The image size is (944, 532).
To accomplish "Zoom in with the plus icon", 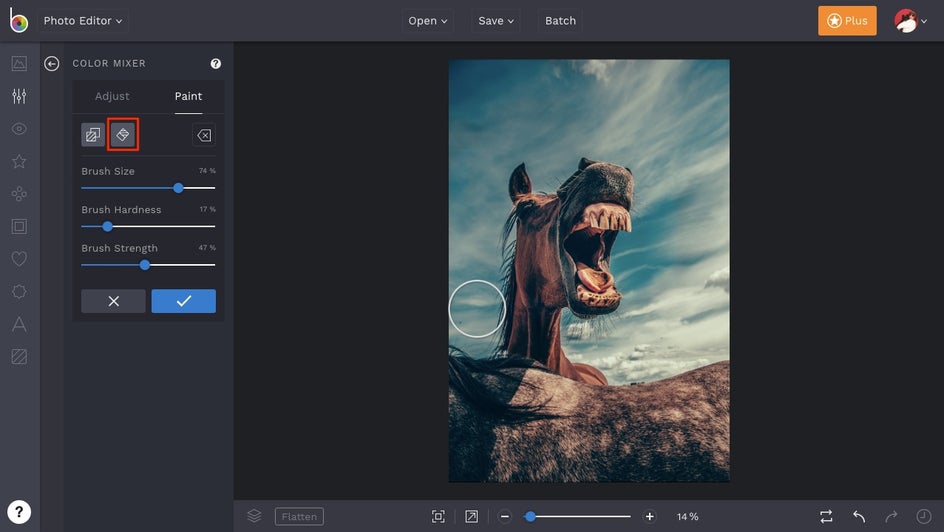I will [650, 516].
